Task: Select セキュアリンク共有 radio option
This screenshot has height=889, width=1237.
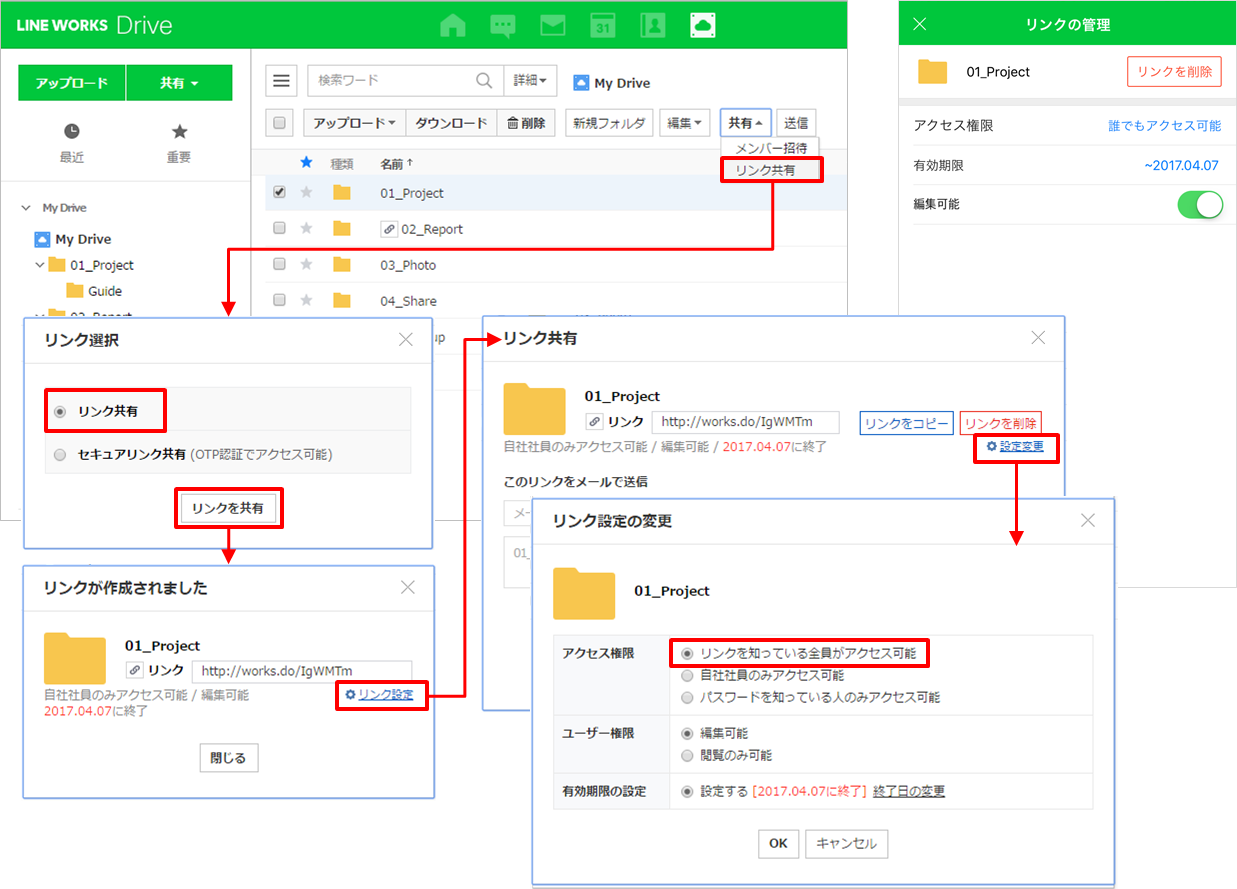Action: [61, 454]
